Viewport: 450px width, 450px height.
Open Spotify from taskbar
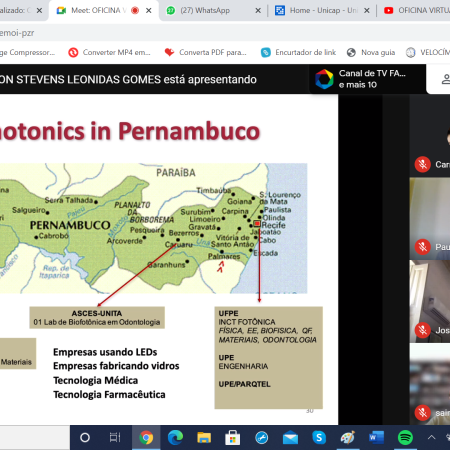coord(405,437)
